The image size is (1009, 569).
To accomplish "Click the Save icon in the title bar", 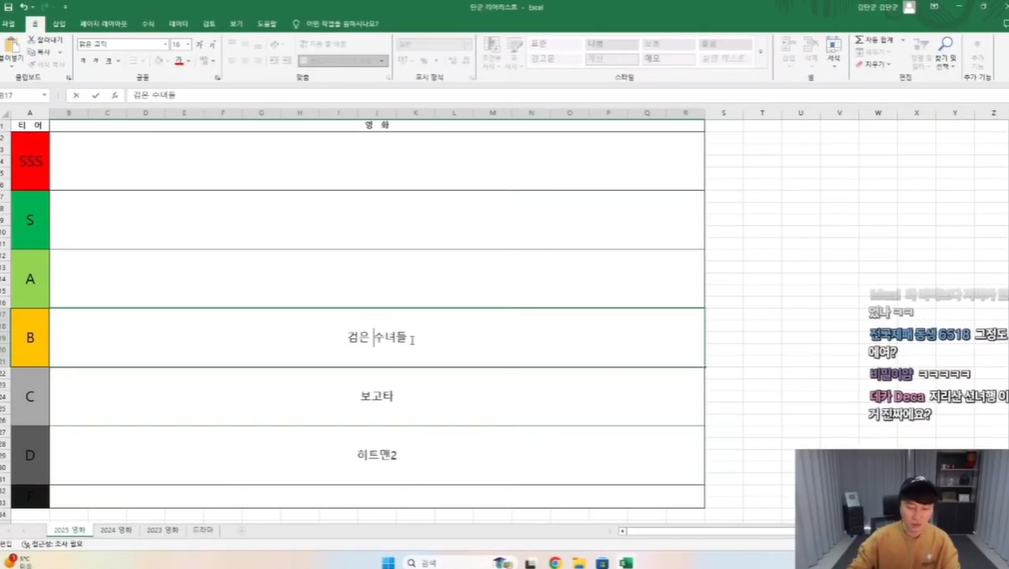I will pos(8,7).
